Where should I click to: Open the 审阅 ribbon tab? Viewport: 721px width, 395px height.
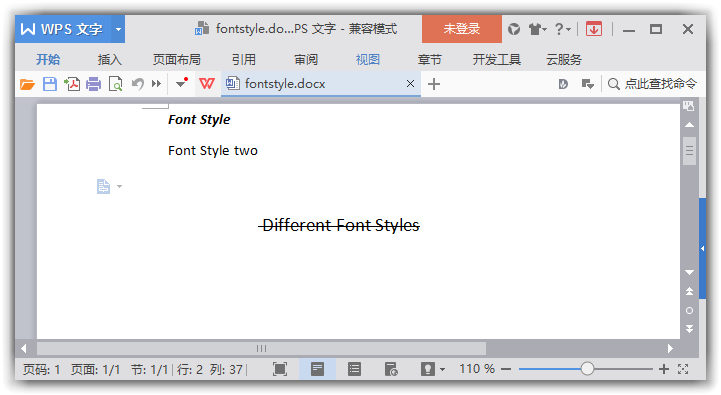point(306,59)
